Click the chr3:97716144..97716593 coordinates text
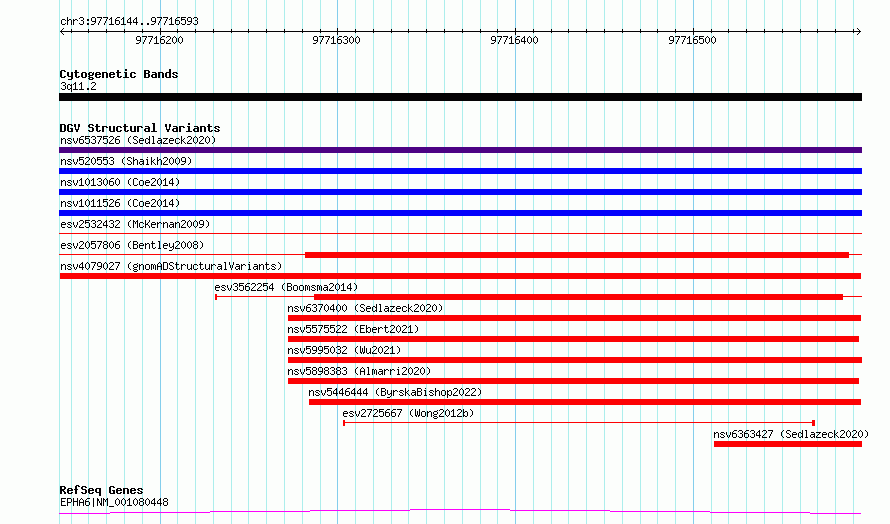Viewport: 890px width, 524px height. point(129,22)
